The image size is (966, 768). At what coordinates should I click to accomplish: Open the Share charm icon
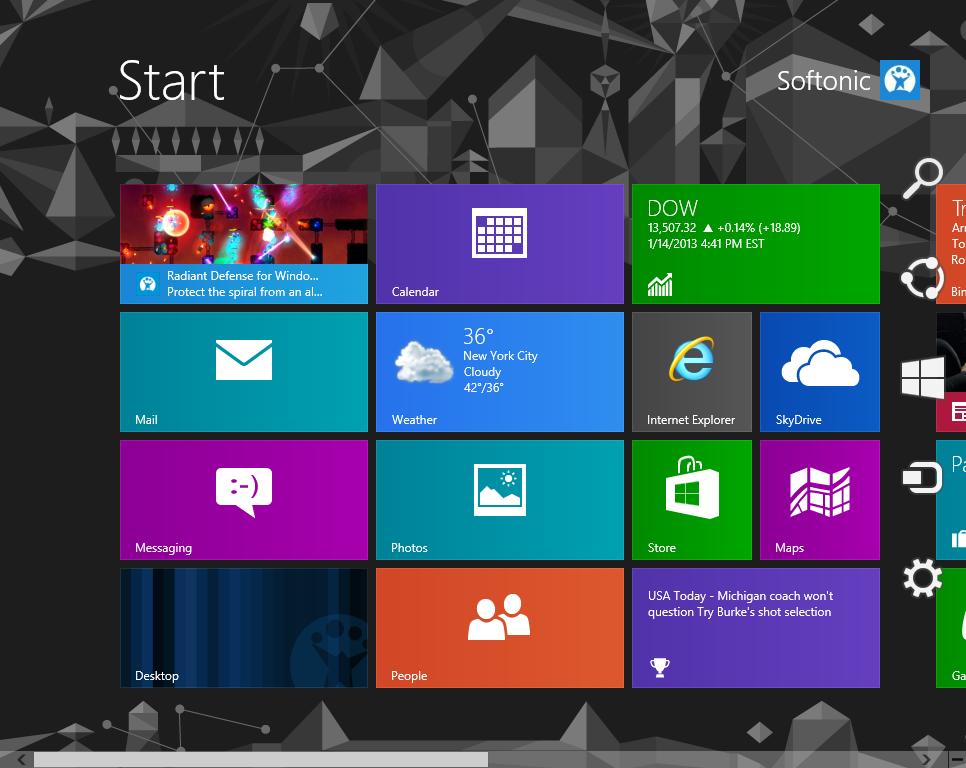click(921, 279)
